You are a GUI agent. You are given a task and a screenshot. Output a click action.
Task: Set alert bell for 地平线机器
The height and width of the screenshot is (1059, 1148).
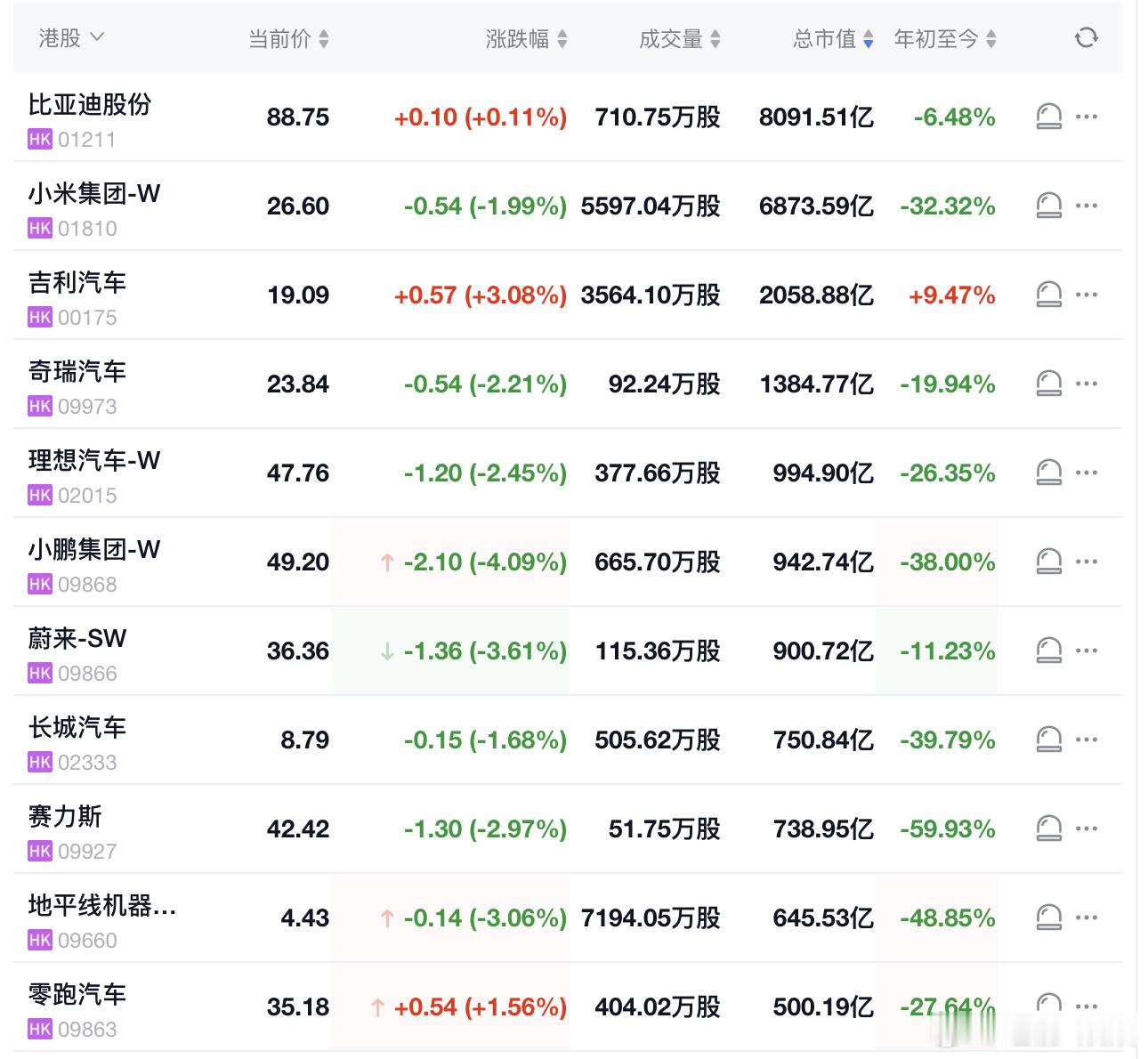tap(1049, 918)
